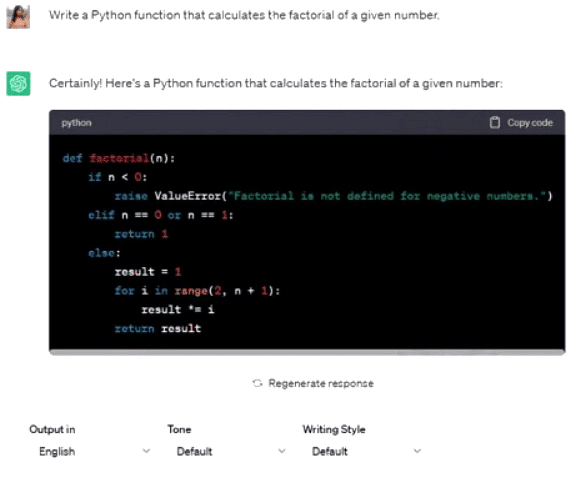Click the 'Writing Style' label
The height and width of the screenshot is (481, 572).
tap(334, 430)
